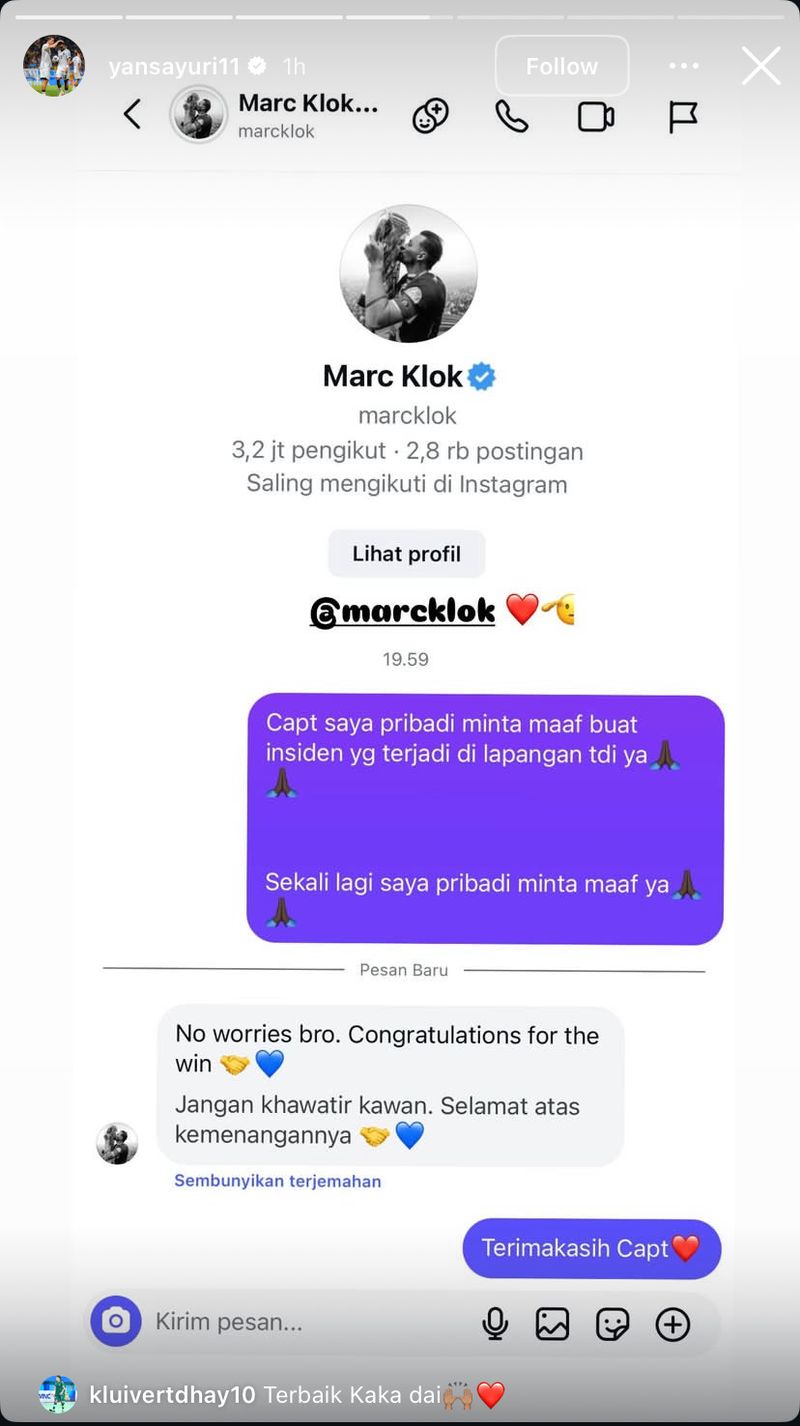Open the three-dot story options menu
The height and width of the screenshot is (1426, 800).
pos(684,65)
